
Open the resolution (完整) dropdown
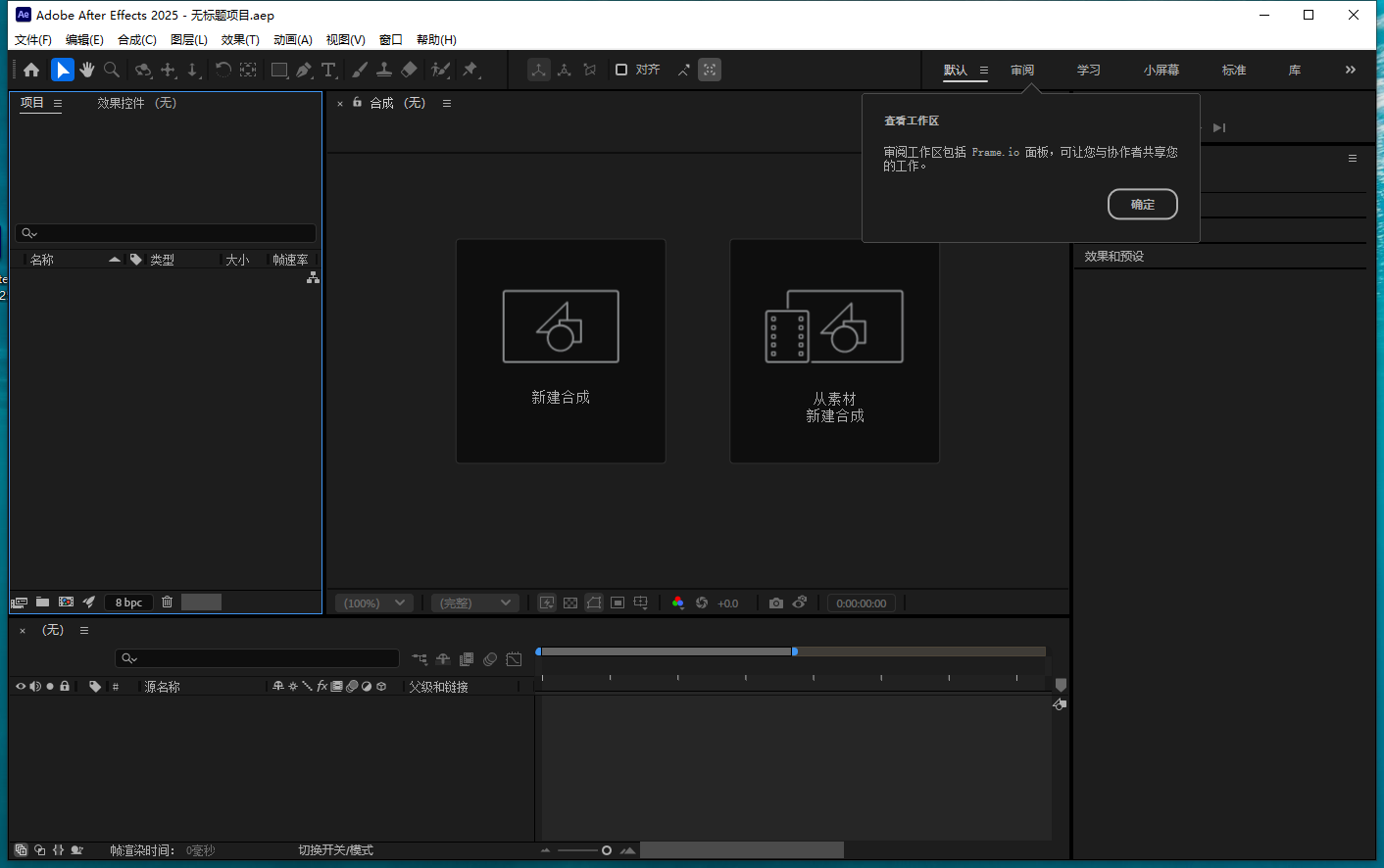tap(474, 603)
